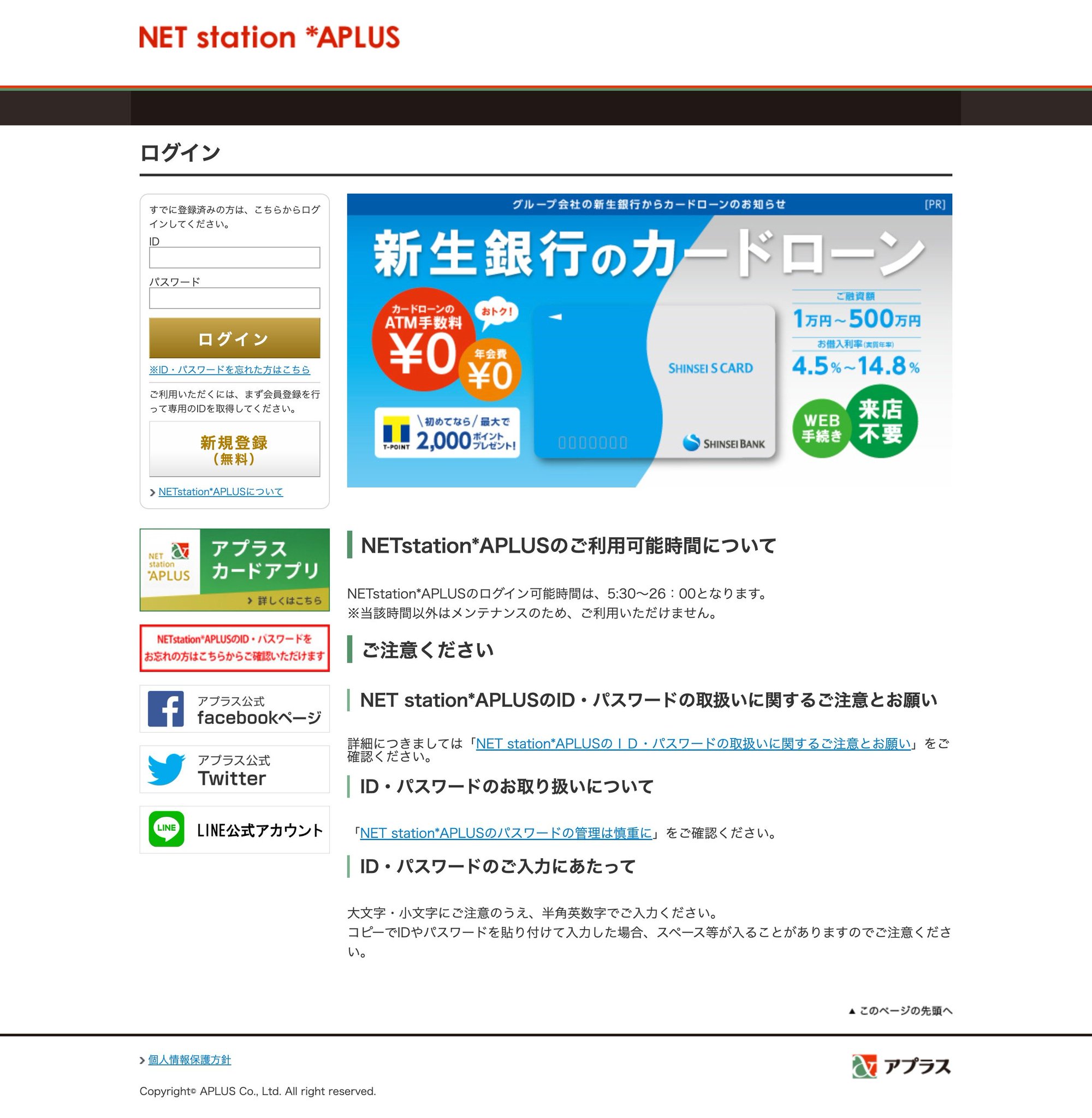Click the Shinsei Bank card loan banner
Viewport: 1092px width, 1118px height.
click(x=649, y=340)
